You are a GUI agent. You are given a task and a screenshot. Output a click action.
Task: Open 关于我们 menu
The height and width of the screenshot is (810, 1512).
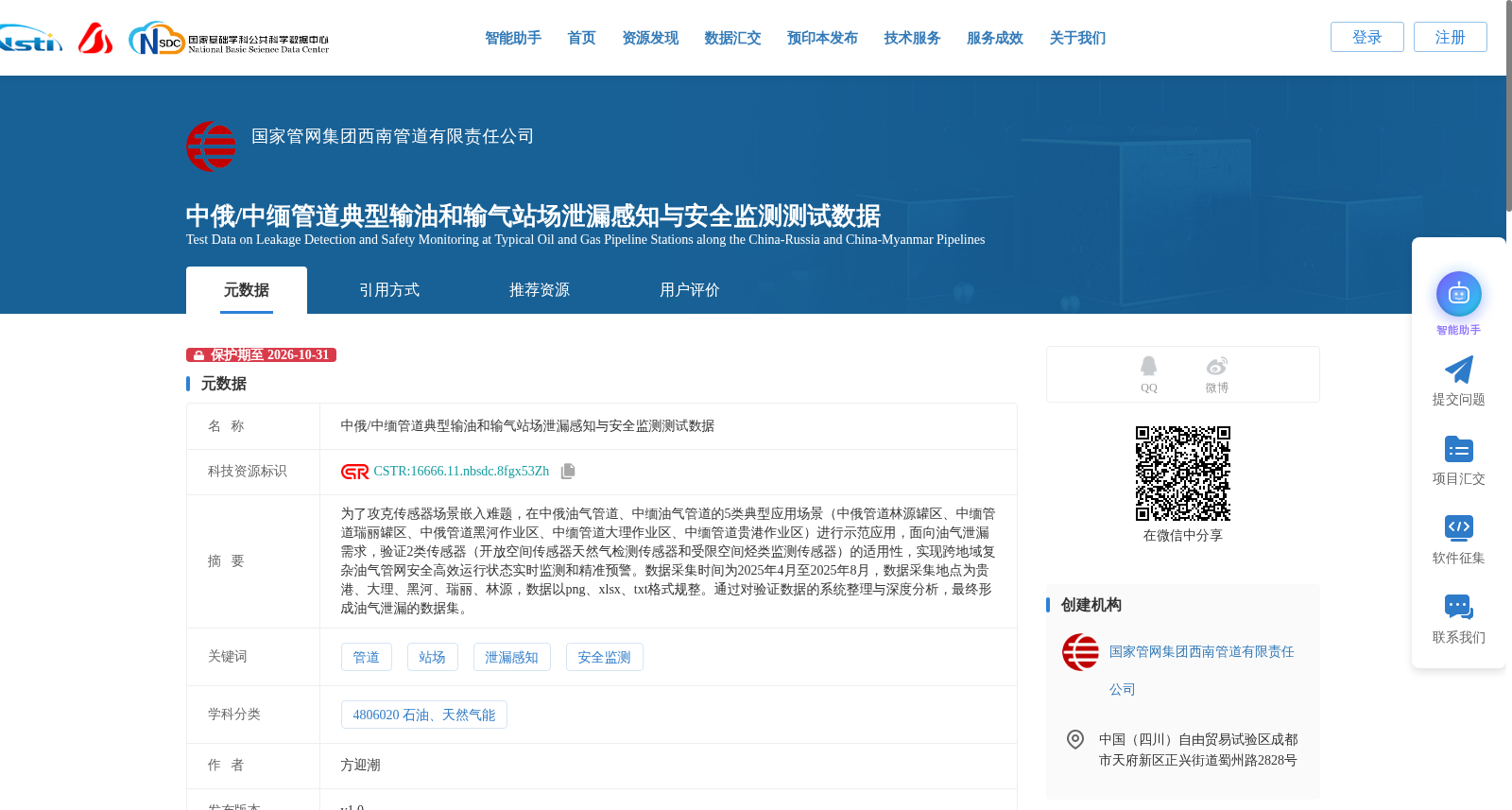tap(1078, 38)
